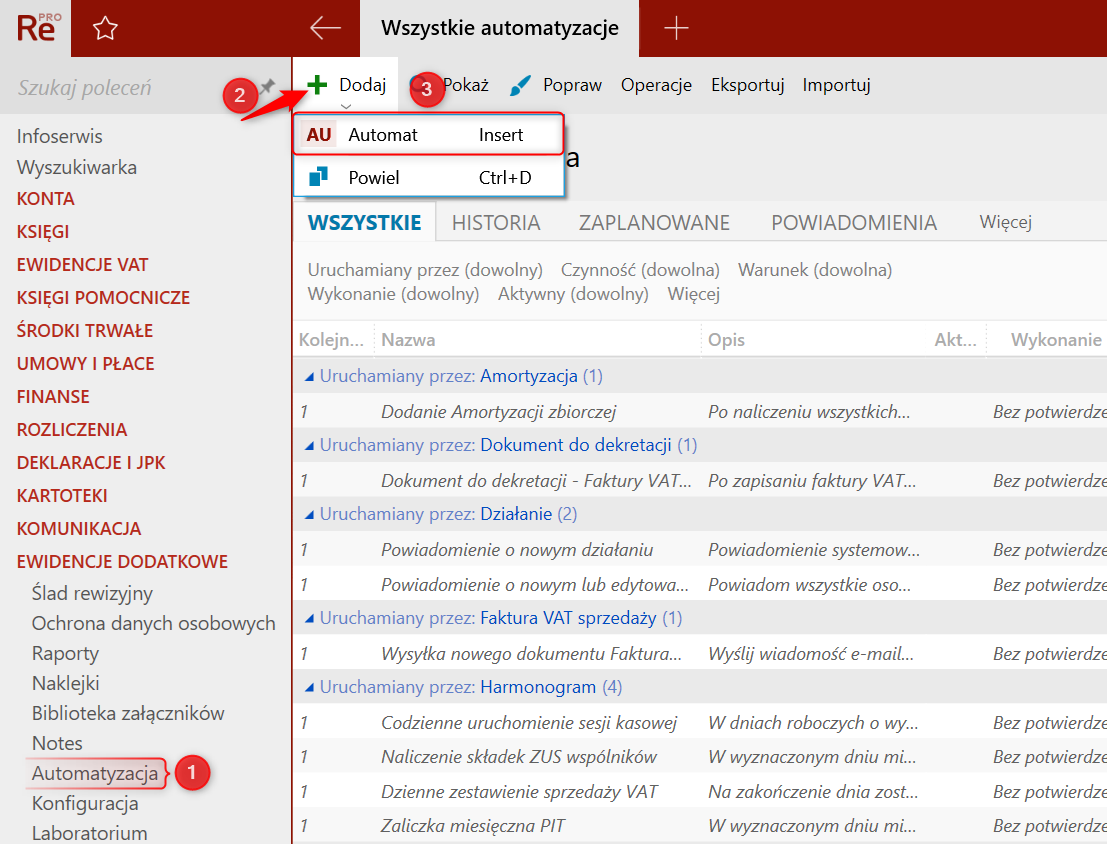Expand the KONTA sidebar section
This screenshot has width=1107, height=844.
point(45,198)
